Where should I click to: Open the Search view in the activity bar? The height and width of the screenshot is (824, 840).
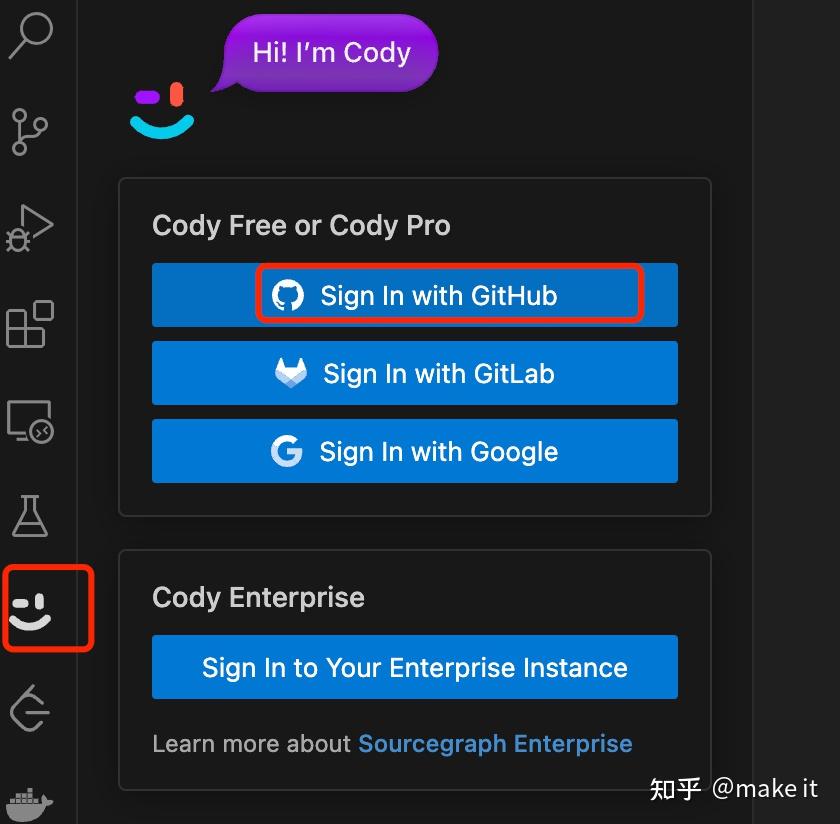click(30, 35)
